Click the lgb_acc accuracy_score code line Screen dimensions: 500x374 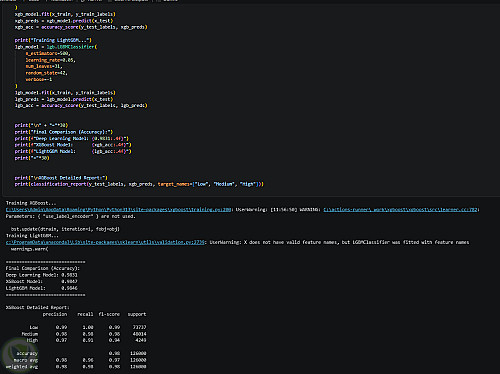tap(81, 105)
